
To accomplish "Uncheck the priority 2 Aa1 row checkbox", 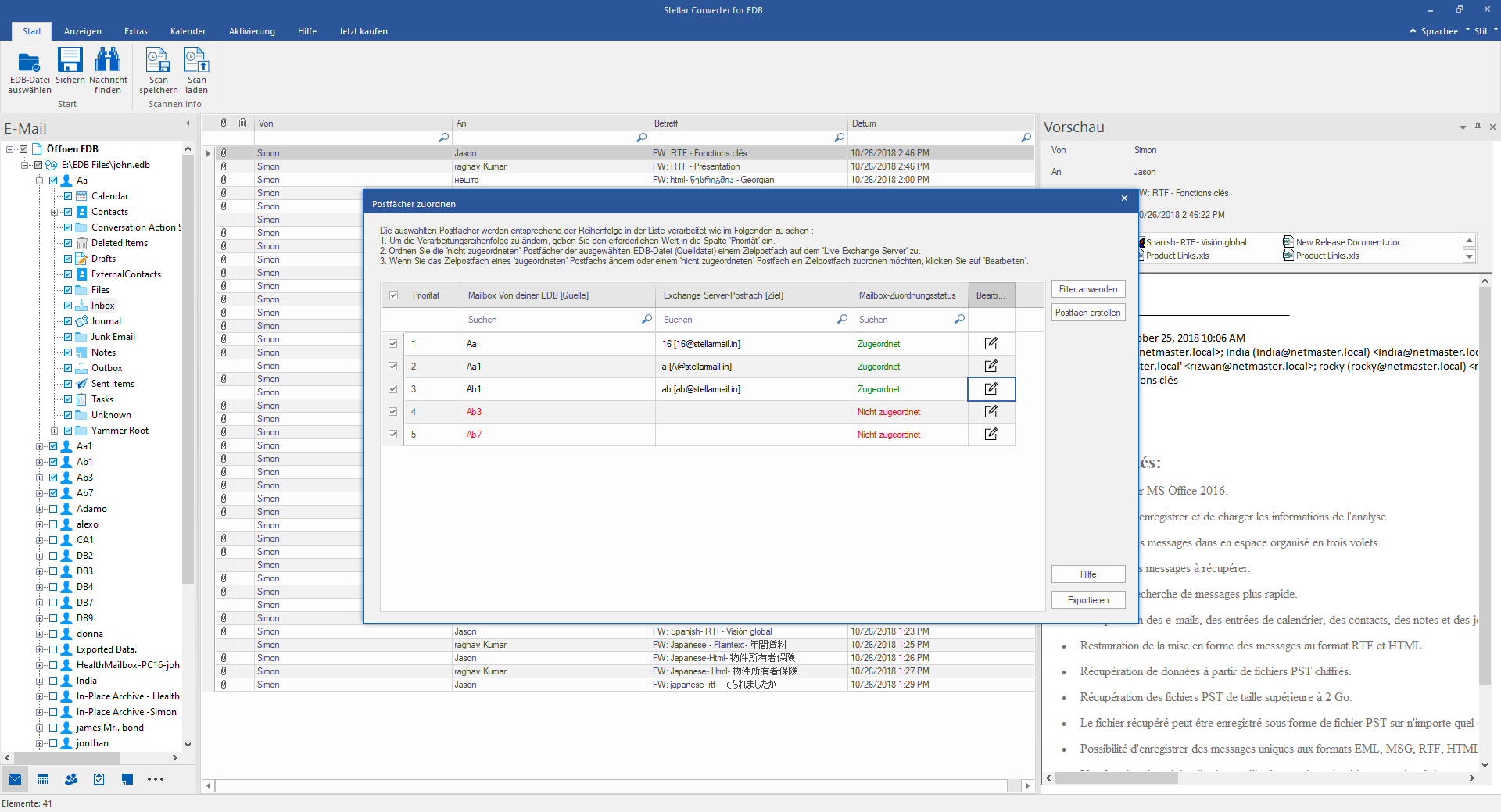I will tap(393, 367).
